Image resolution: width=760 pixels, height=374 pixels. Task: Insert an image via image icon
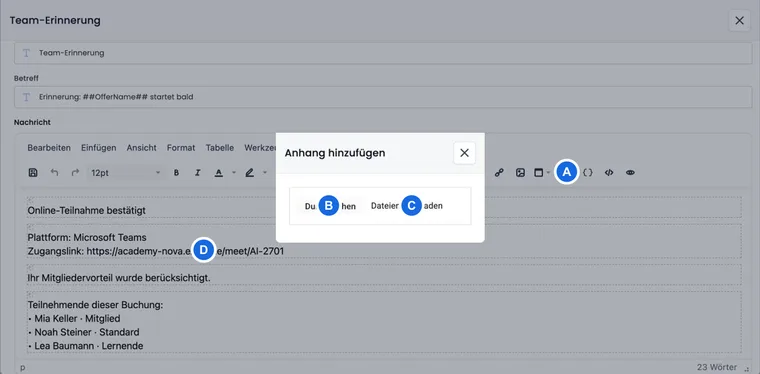coord(520,172)
